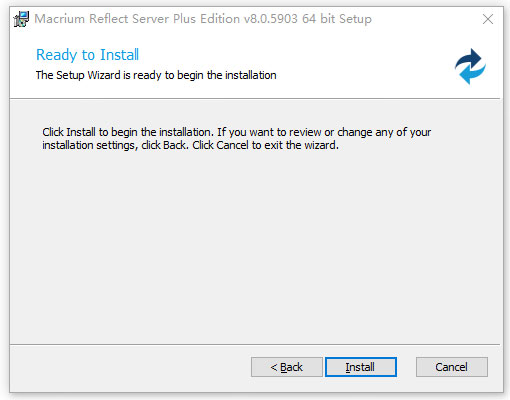The height and width of the screenshot is (400, 510).
Task: Click the light blue lower arrow of logo
Action: pyautogui.click(x=473, y=75)
